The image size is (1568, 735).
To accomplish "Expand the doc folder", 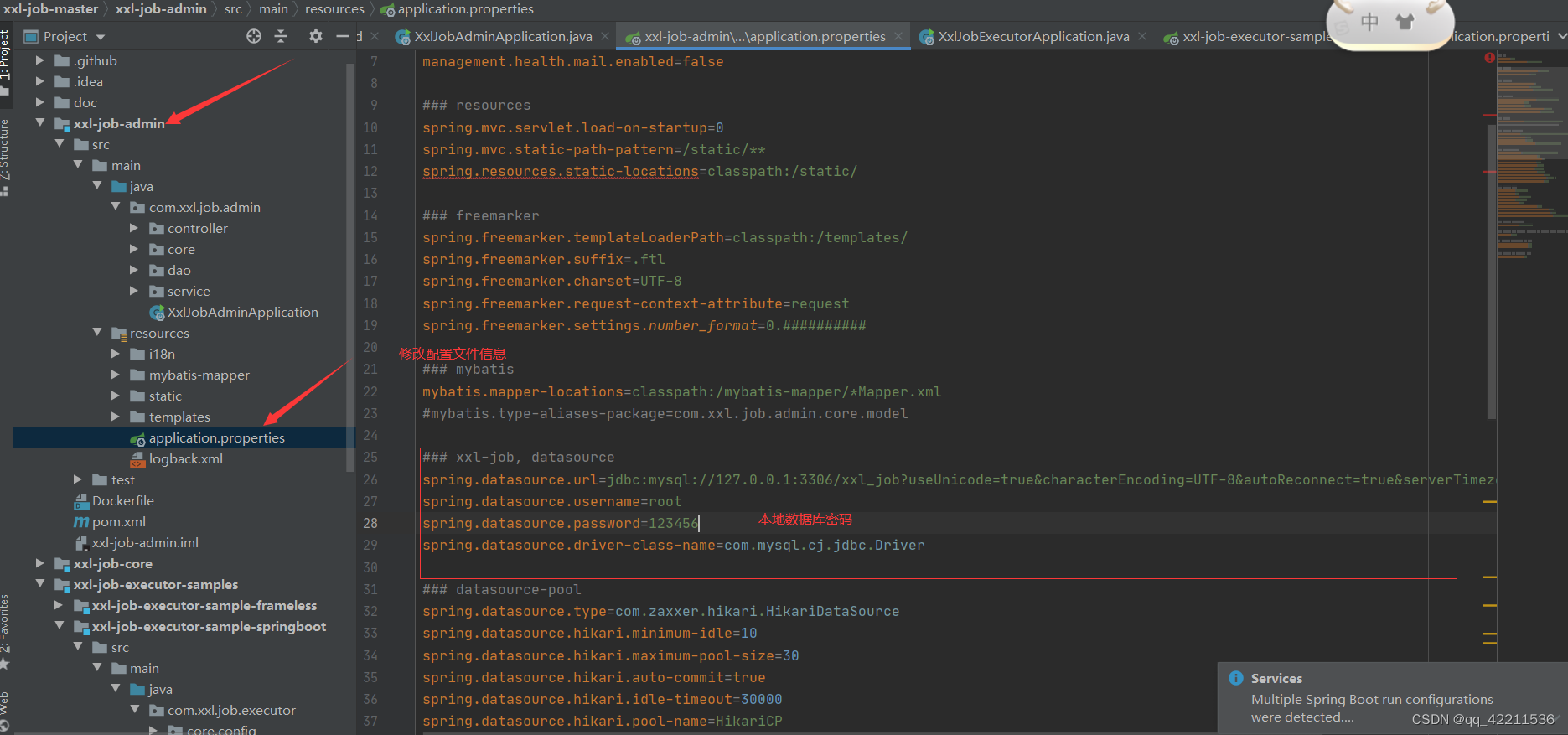I will point(39,102).
